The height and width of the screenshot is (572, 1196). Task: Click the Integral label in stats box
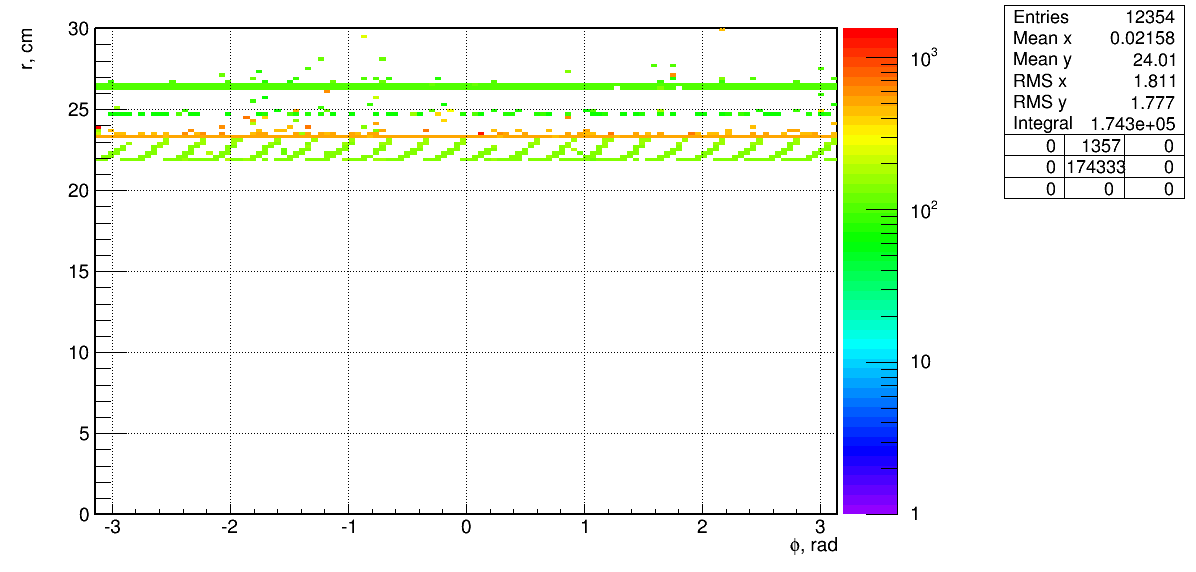[1043, 124]
